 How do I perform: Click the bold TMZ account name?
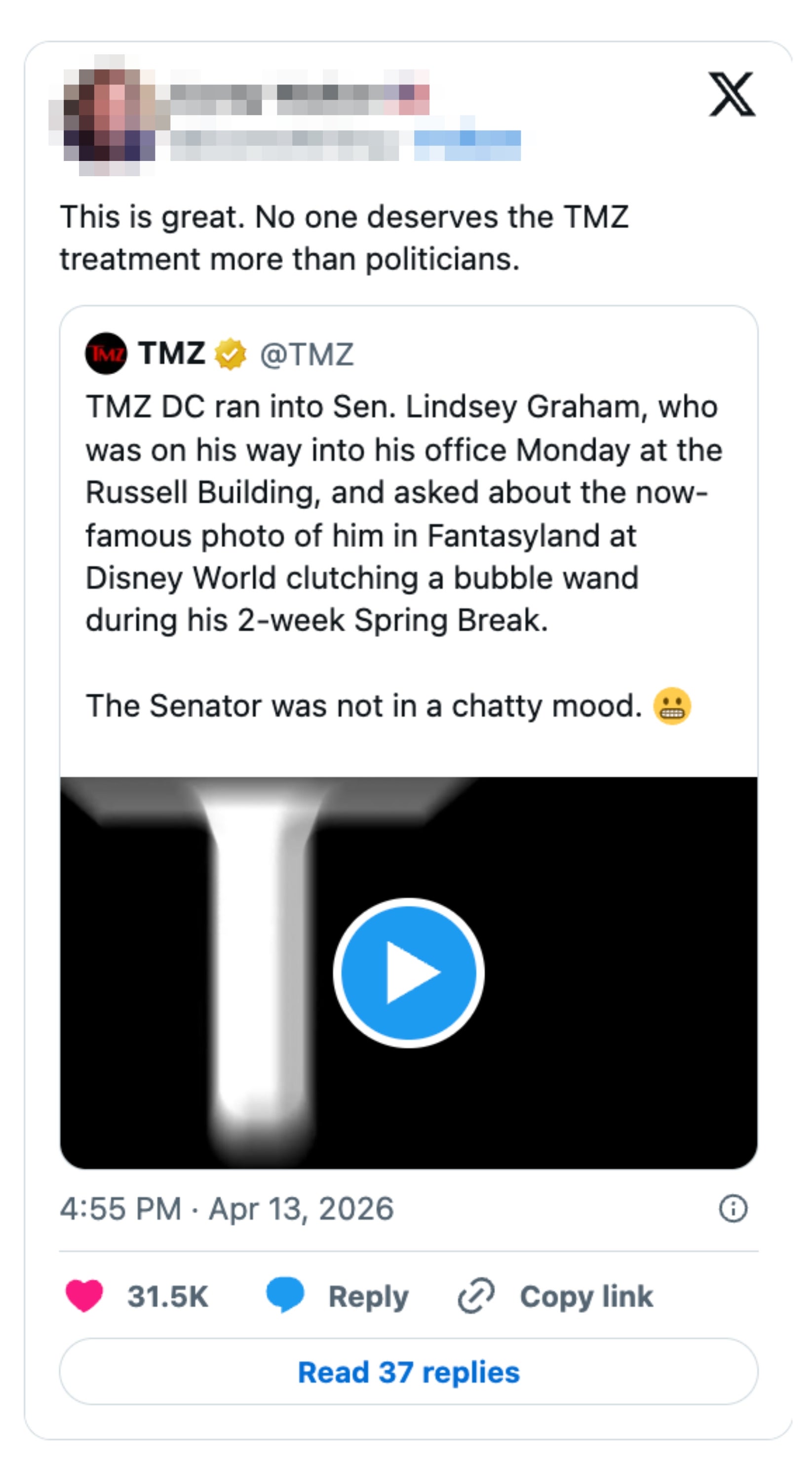[x=171, y=353]
